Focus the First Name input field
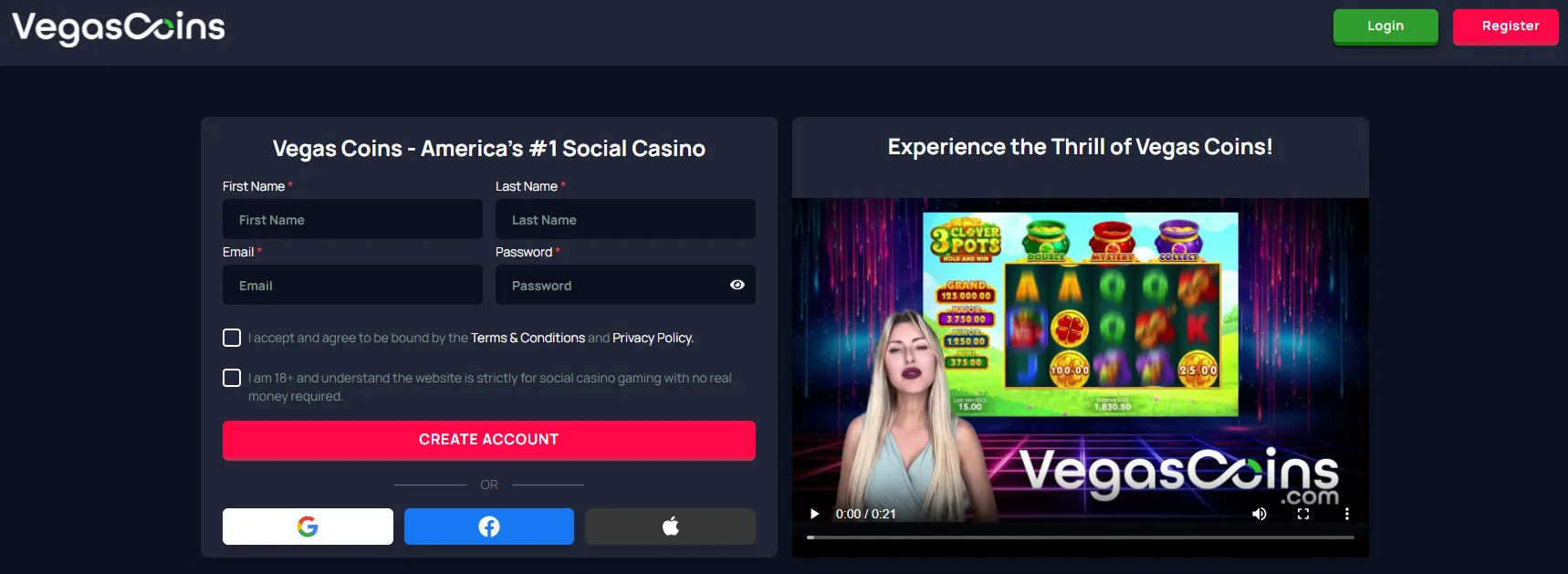Image resolution: width=1568 pixels, height=574 pixels. point(352,220)
